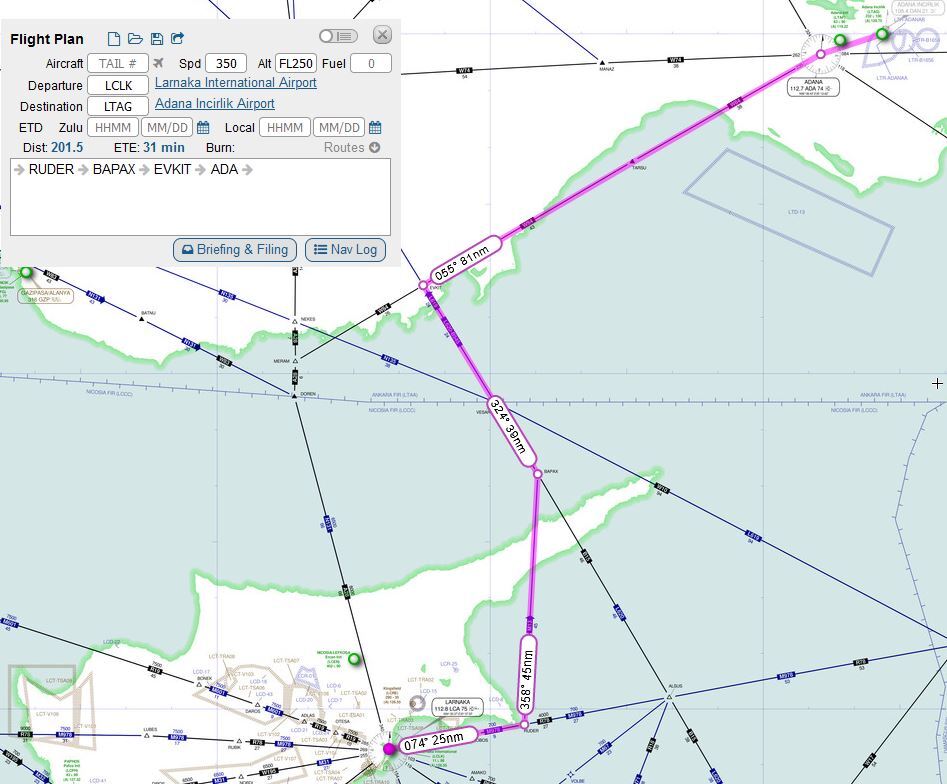Select the Larnaka departure magenta marker
Image resolution: width=947 pixels, height=784 pixels.
pyautogui.click(x=390, y=749)
